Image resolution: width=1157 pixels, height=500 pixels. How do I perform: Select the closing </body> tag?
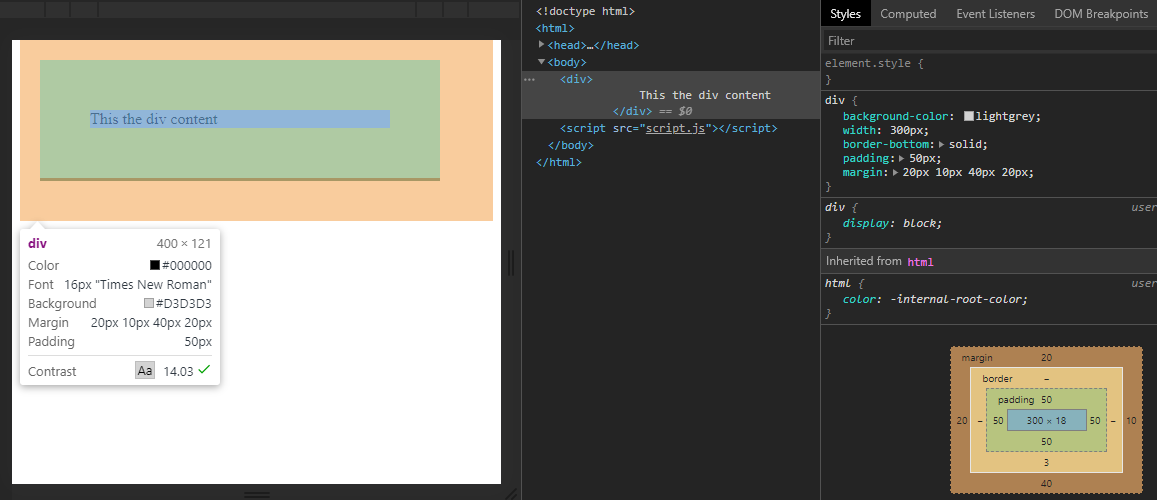tap(571, 145)
